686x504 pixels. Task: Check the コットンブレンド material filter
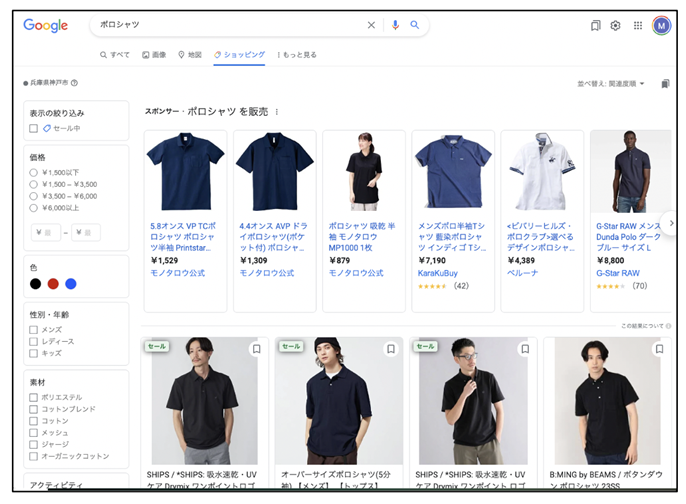point(33,409)
